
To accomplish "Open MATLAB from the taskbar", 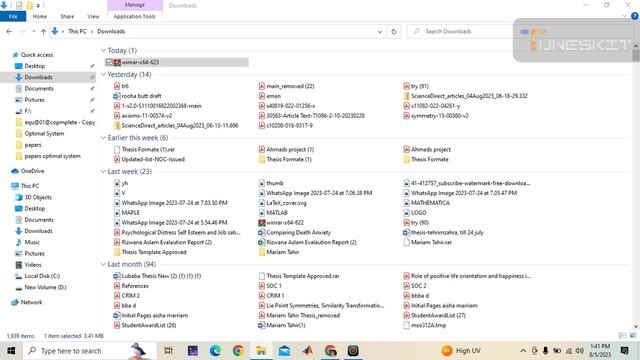I will pyautogui.click(x=308, y=351).
